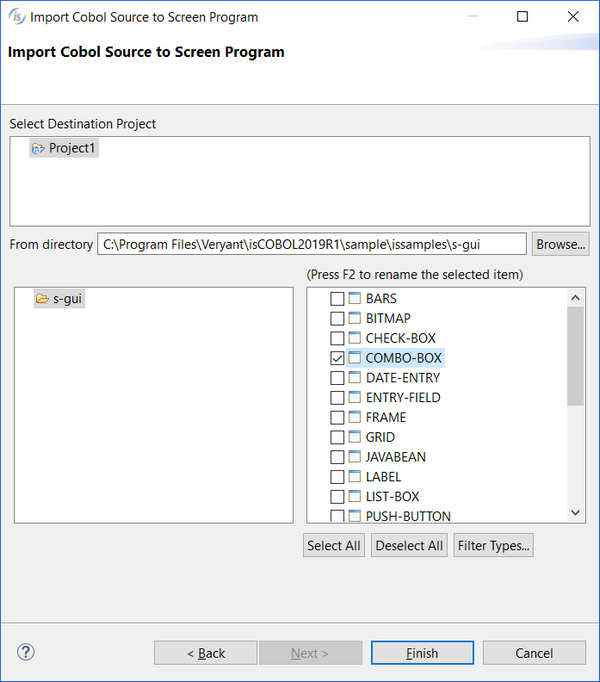Image resolution: width=600 pixels, height=682 pixels.
Task: Click the BITMAP file icon
Action: 355,318
